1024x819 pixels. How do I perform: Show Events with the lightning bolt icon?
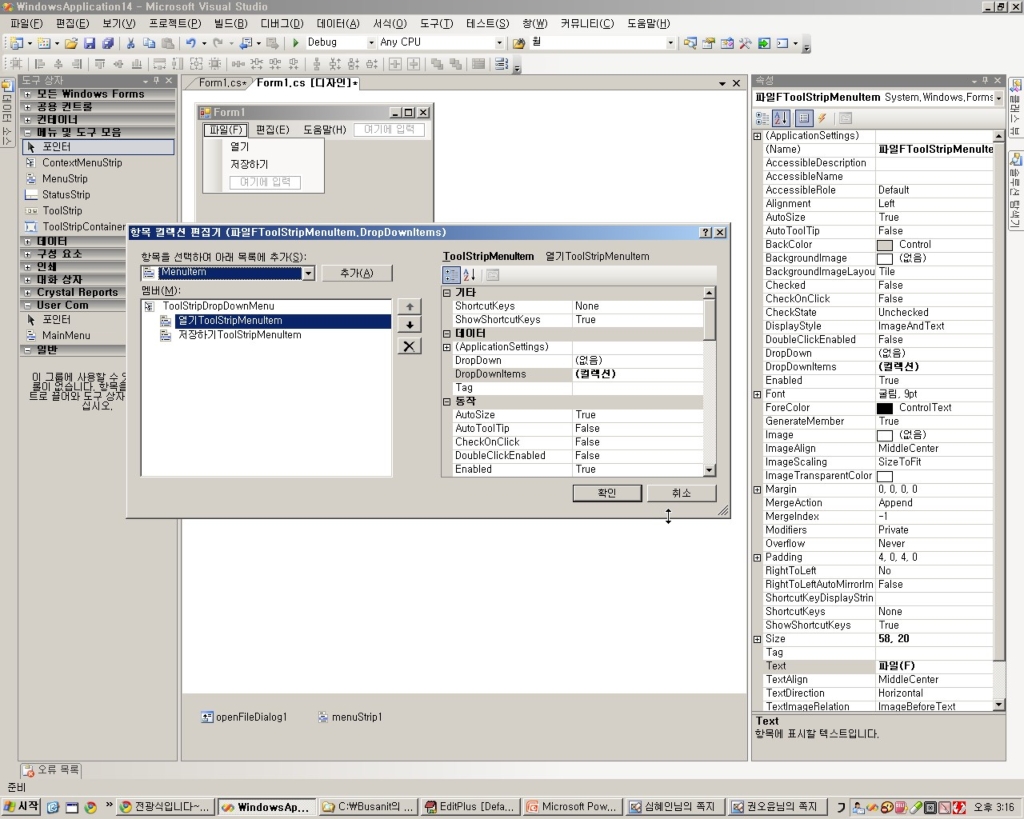coord(822,118)
